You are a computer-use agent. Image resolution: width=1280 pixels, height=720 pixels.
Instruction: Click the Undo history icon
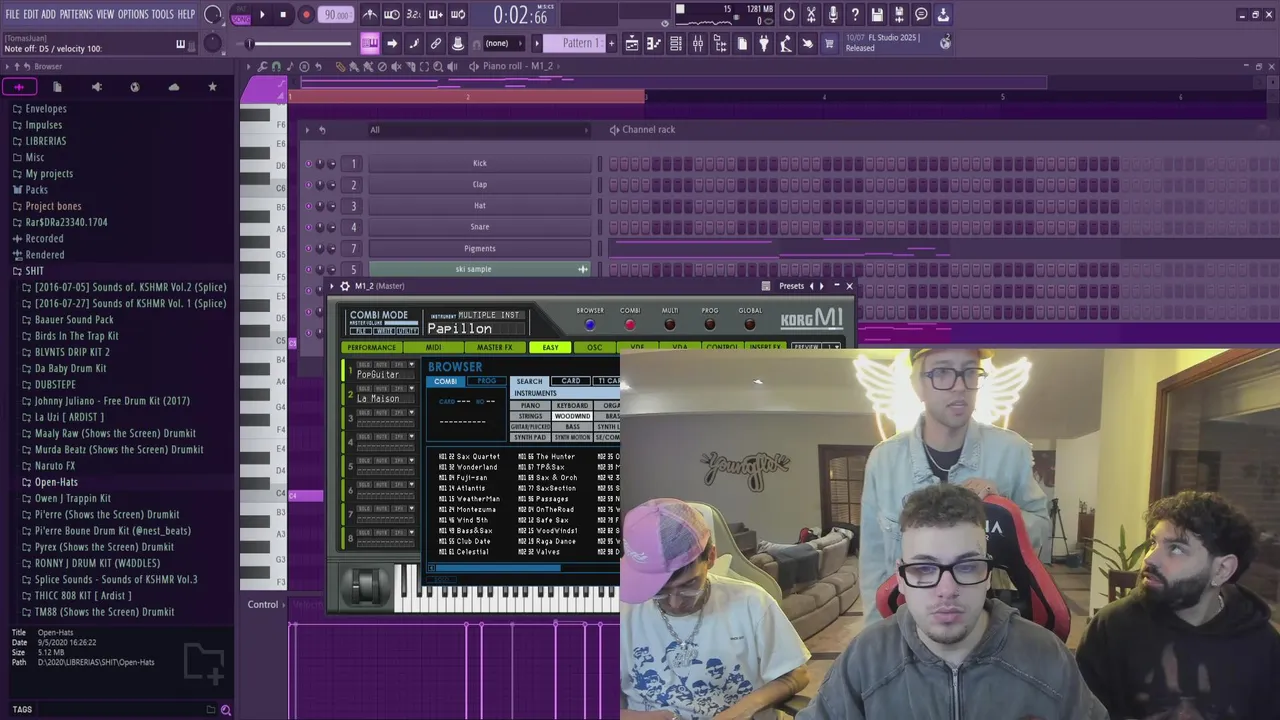point(789,15)
